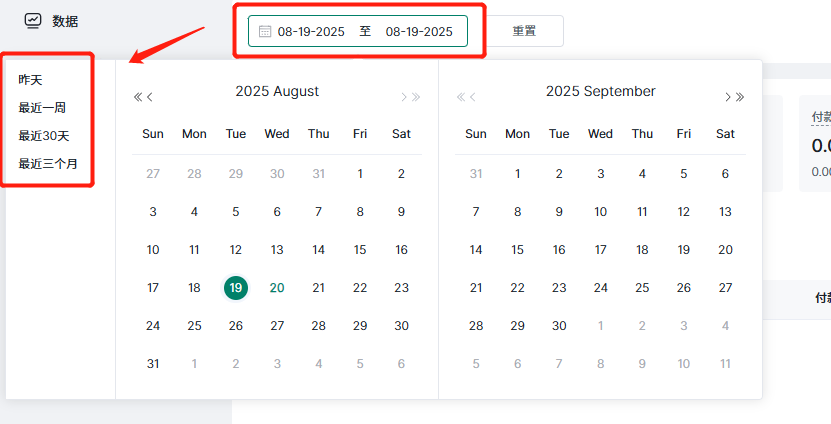Click the calendar icon in date field
Image resolution: width=831 pixels, height=424 pixels.
pos(265,31)
